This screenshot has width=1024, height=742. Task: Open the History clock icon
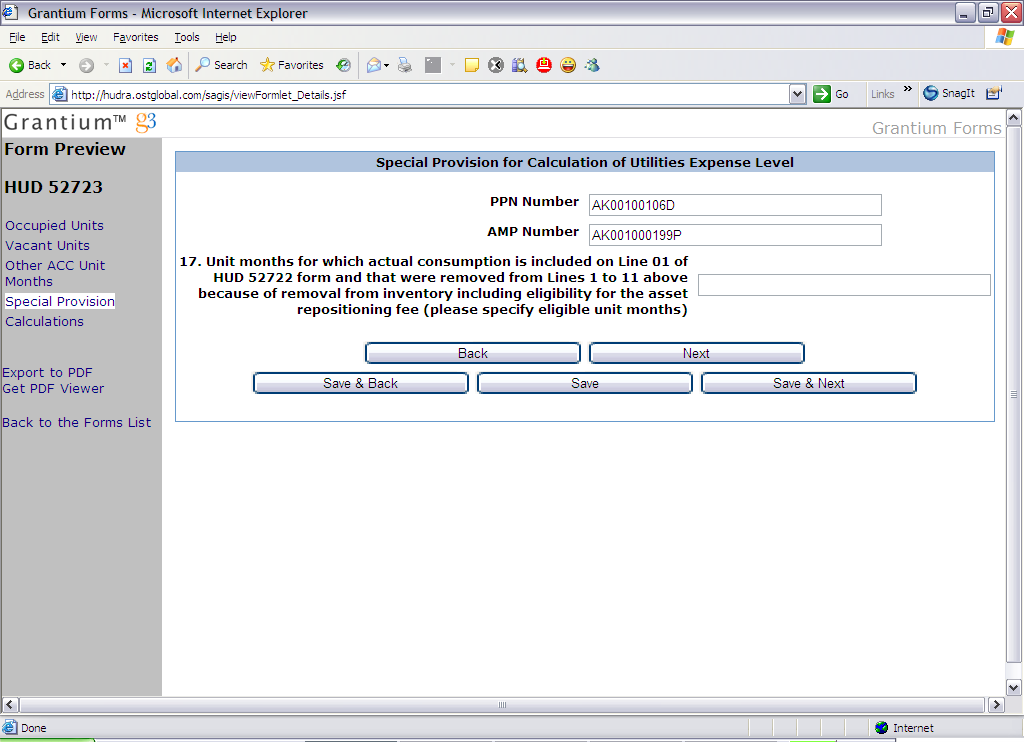pos(344,65)
